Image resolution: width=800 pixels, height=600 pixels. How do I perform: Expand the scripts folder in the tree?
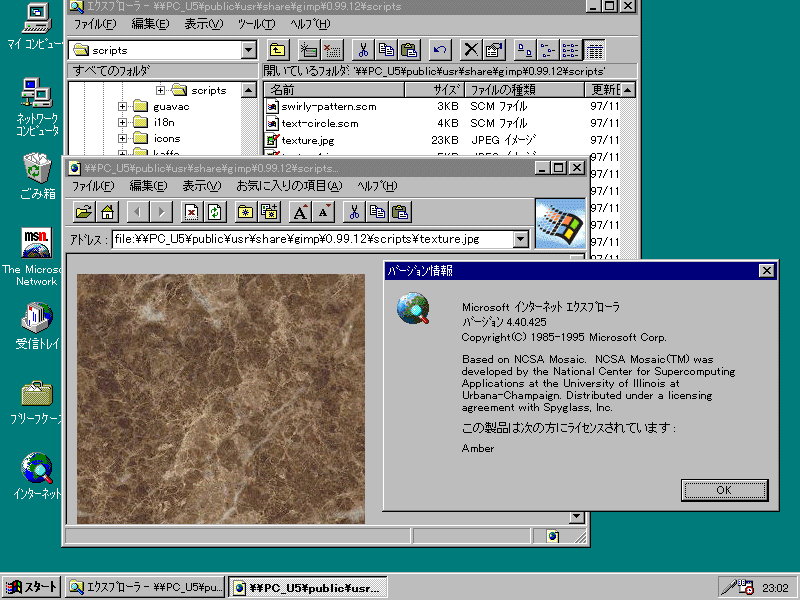click(160, 90)
